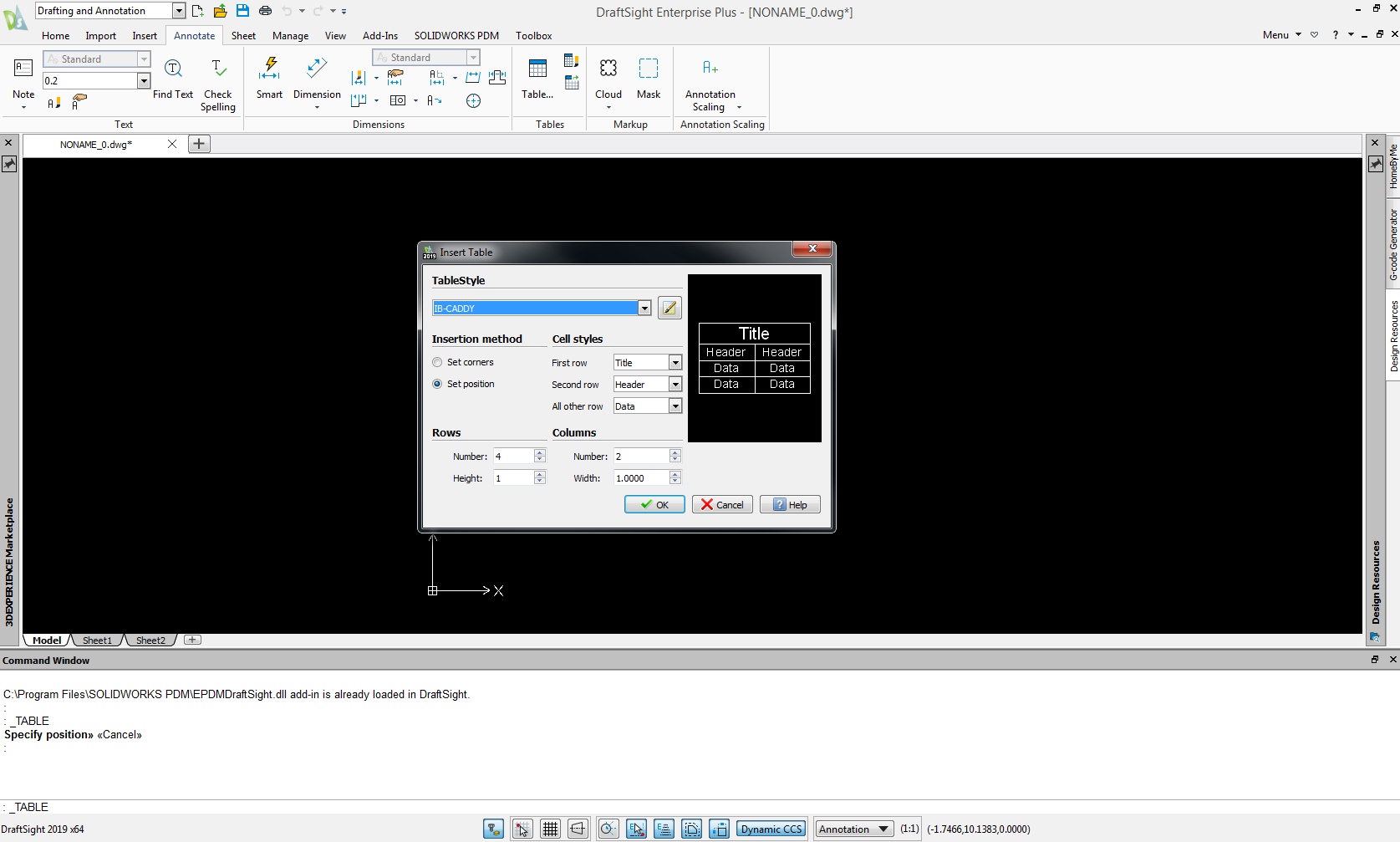
Task: Click the Cancel button in dialog
Action: [722, 504]
